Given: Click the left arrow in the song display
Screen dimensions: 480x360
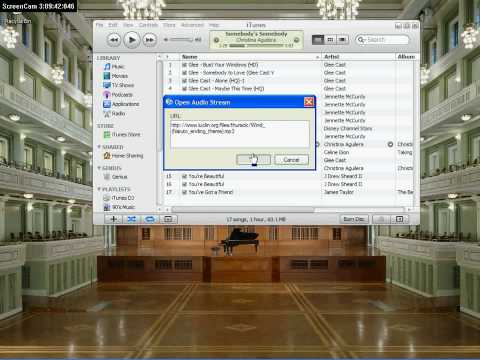Looking at the screenshot, I should pos(216,40).
